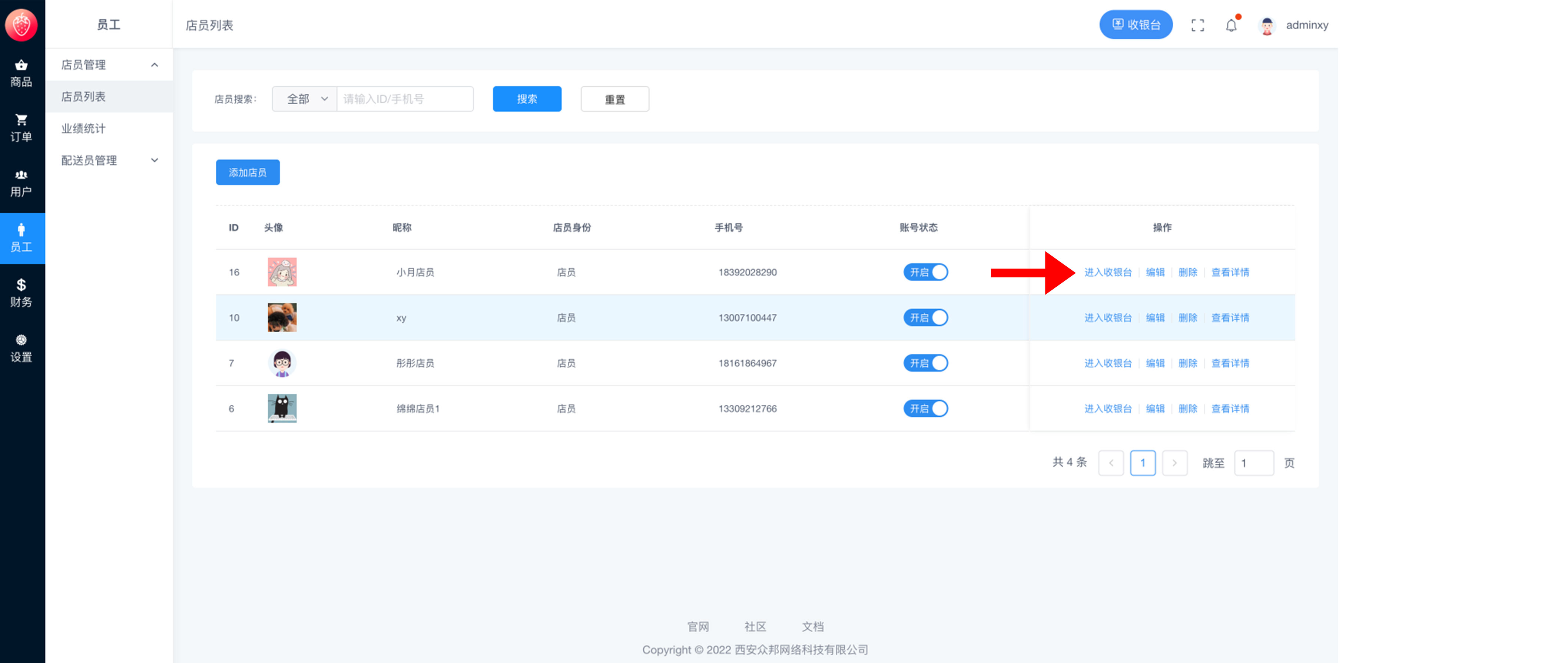1568x663 pixels.
Task: Open the 文档 footer link
Action: pyautogui.click(x=813, y=626)
